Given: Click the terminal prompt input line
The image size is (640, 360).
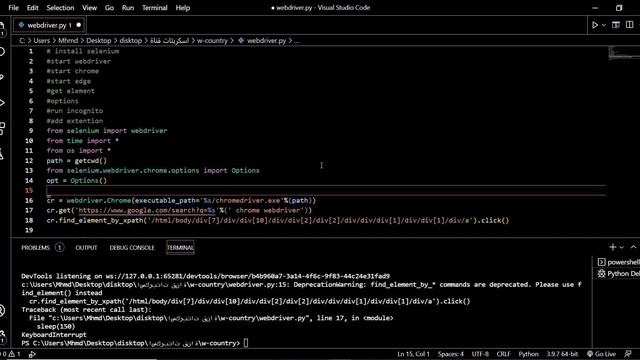Looking at the screenshot, I should [x=245, y=343].
